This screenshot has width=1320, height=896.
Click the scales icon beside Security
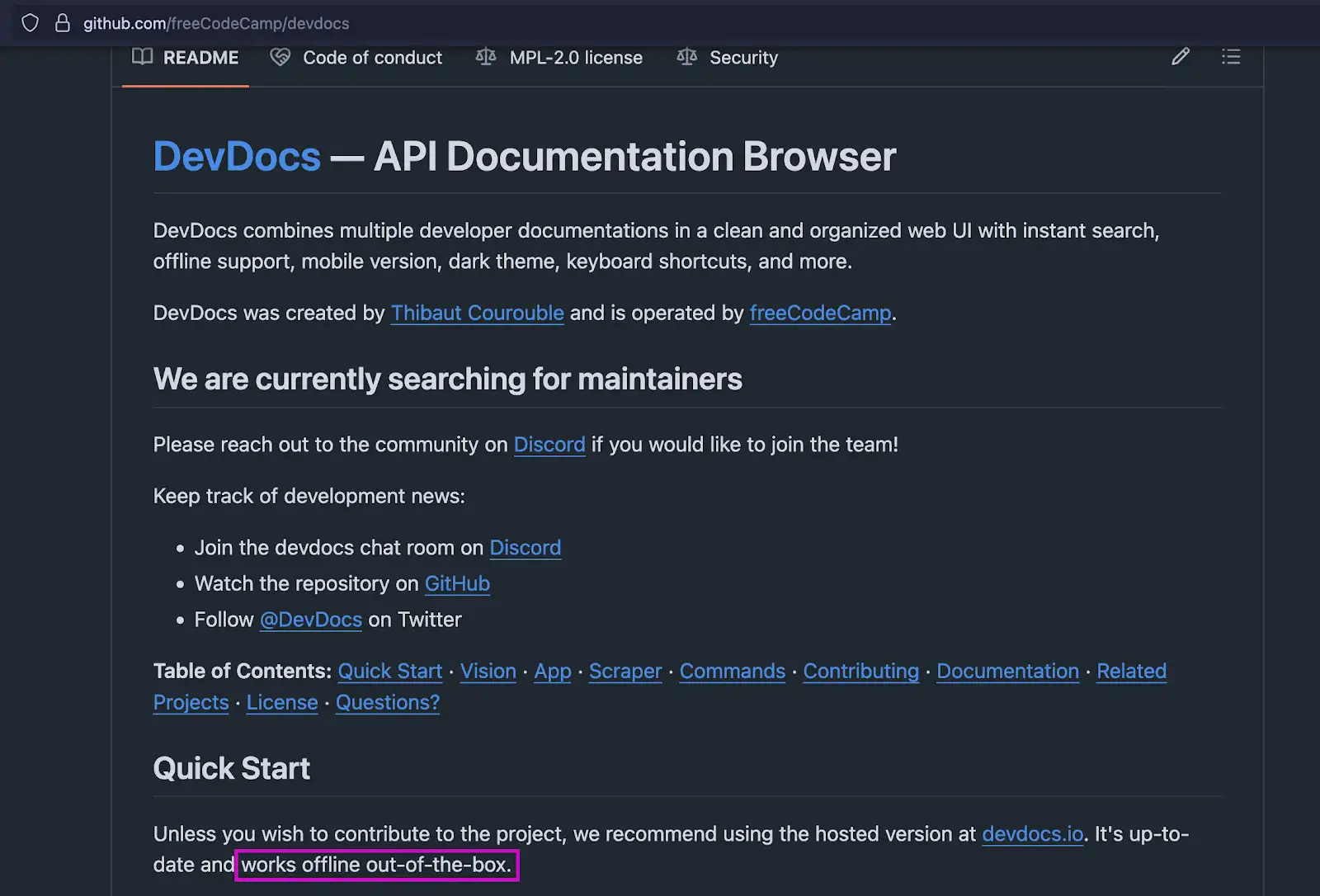click(686, 56)
